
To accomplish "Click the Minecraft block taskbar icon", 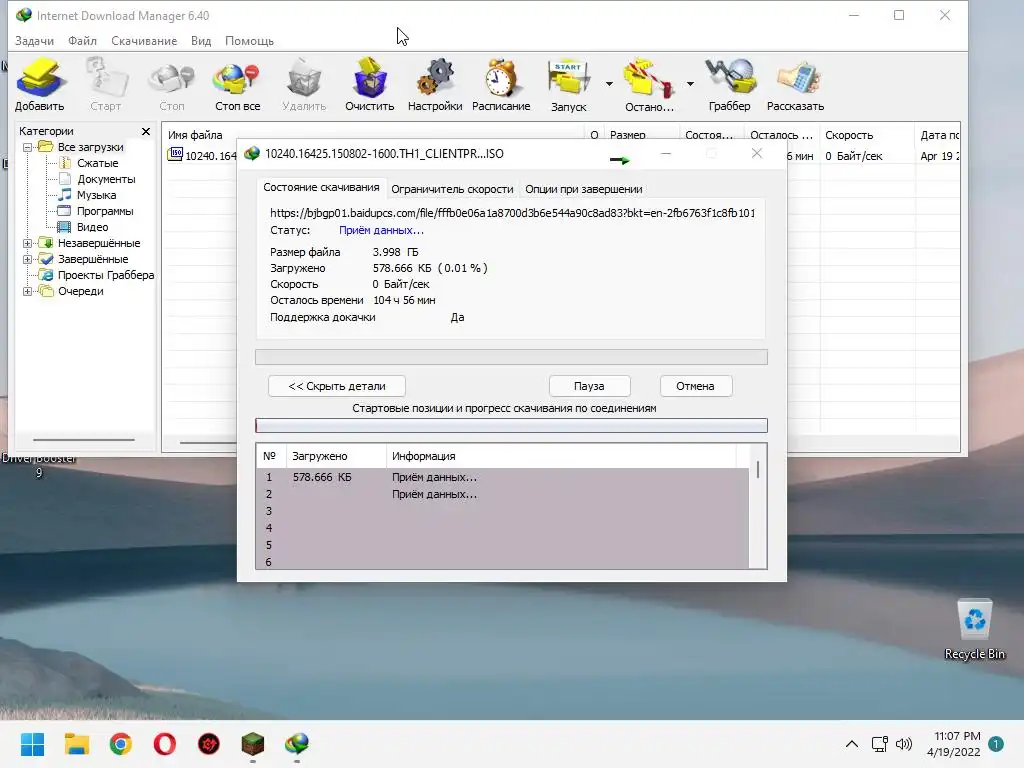I will tap(253, 744).
